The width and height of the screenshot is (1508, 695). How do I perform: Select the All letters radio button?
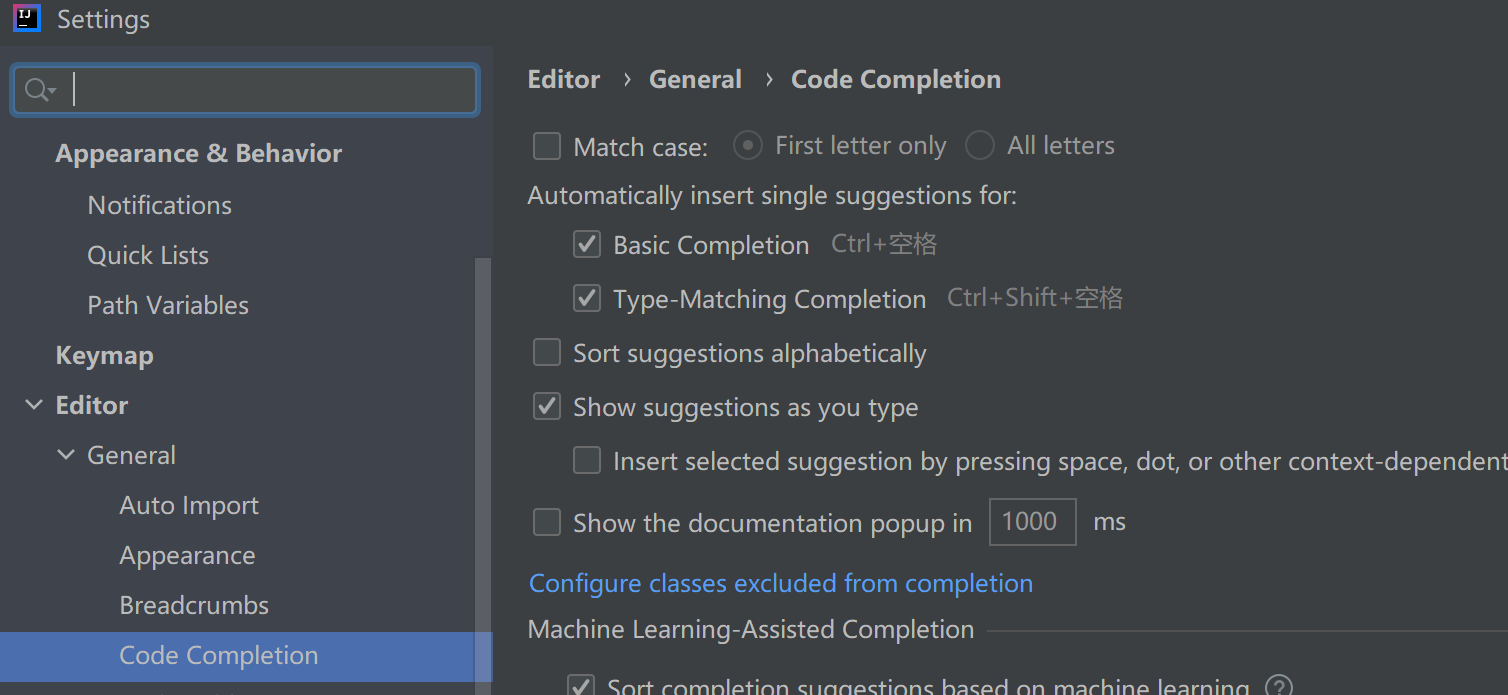(x=980, y=146)
